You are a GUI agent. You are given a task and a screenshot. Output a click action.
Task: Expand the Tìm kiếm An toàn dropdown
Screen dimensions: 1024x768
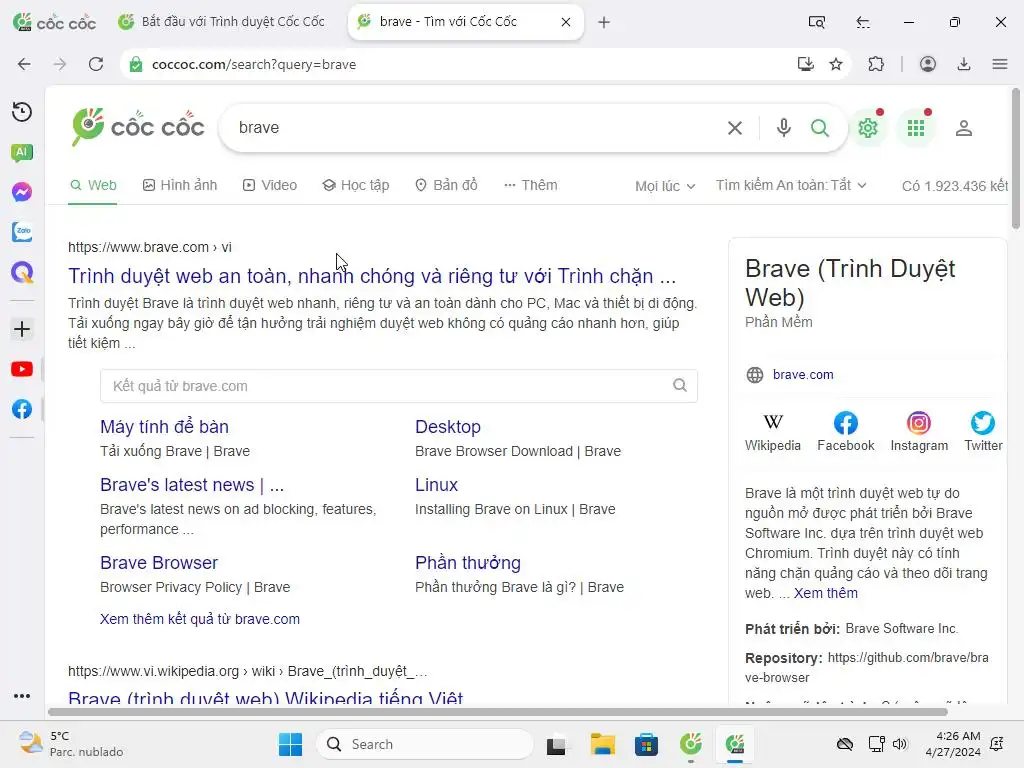pos(791,185)
